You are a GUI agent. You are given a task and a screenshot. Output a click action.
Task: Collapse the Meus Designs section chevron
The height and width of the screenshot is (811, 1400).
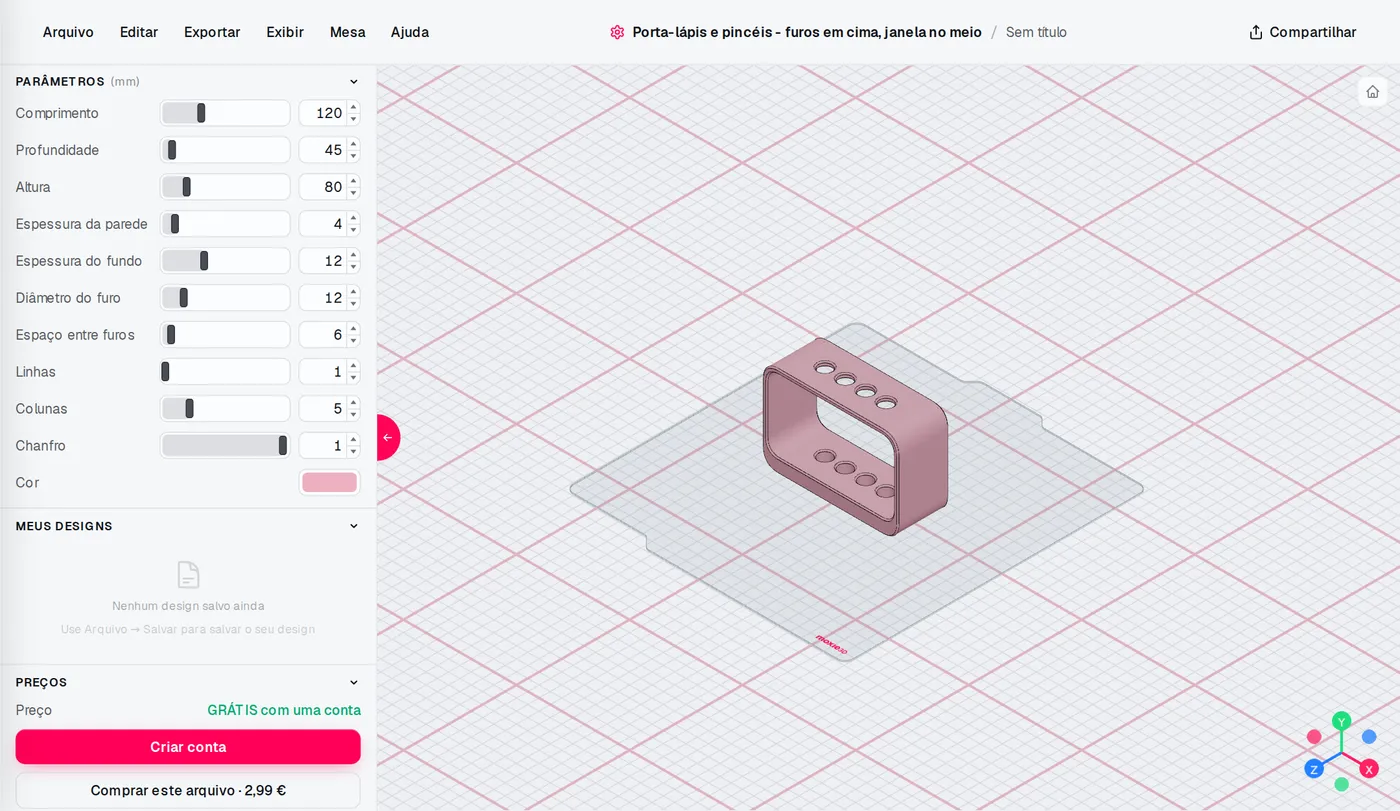(x=353, y=526)
